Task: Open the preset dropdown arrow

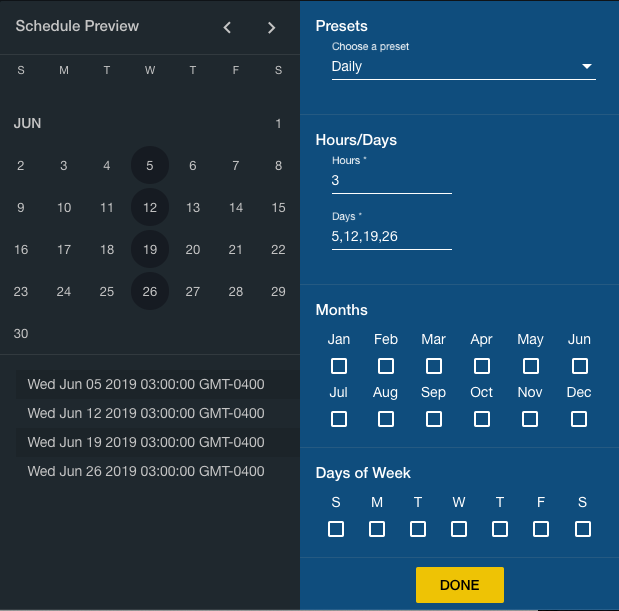Action: (586, 67)
